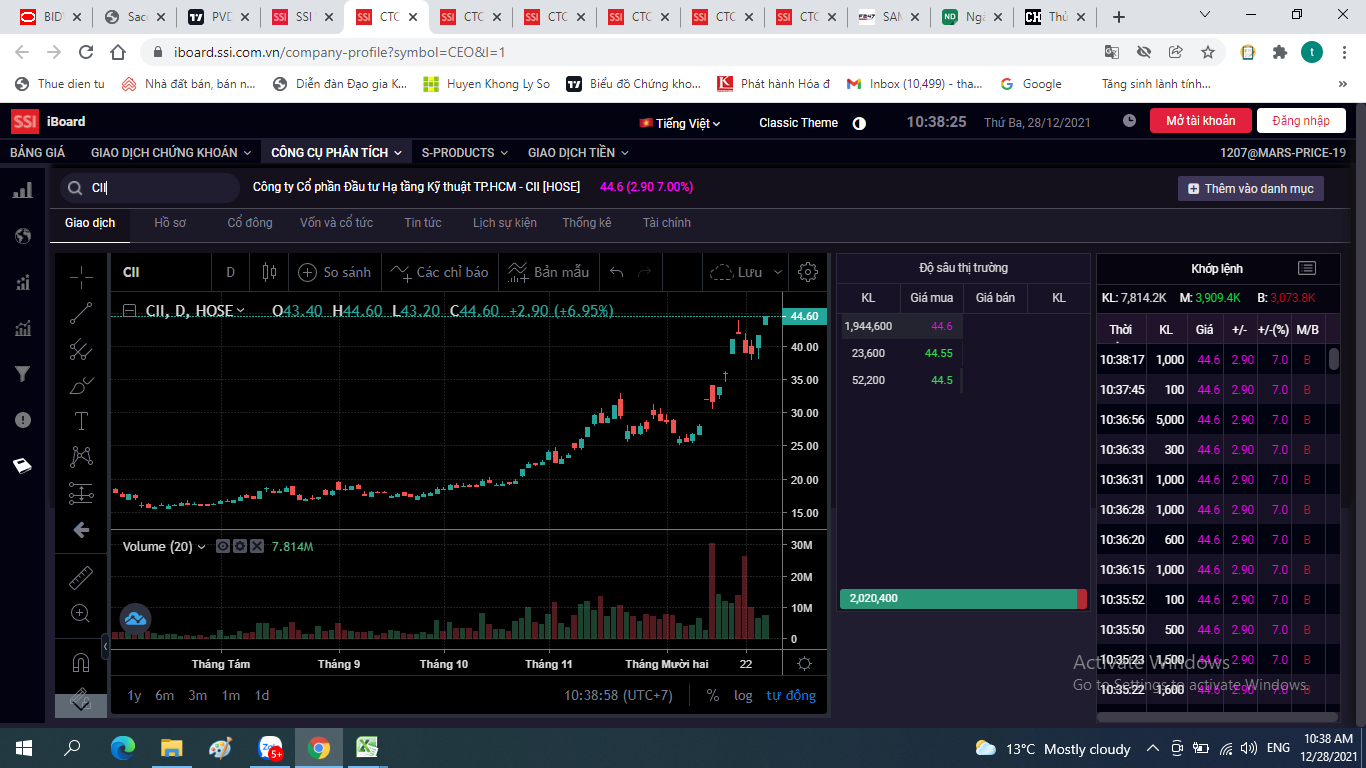The width and height of the screenshot is (1366, 768).
Task: Open the chart patterns tool
Action: 81,457
